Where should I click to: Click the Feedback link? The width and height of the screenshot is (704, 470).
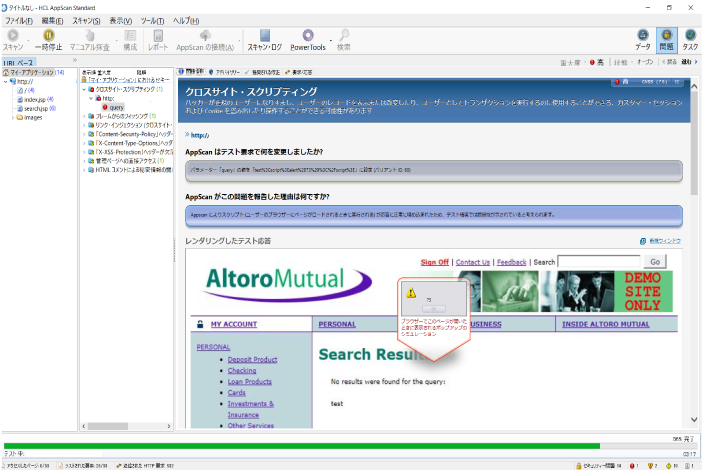tap(511, 262)
